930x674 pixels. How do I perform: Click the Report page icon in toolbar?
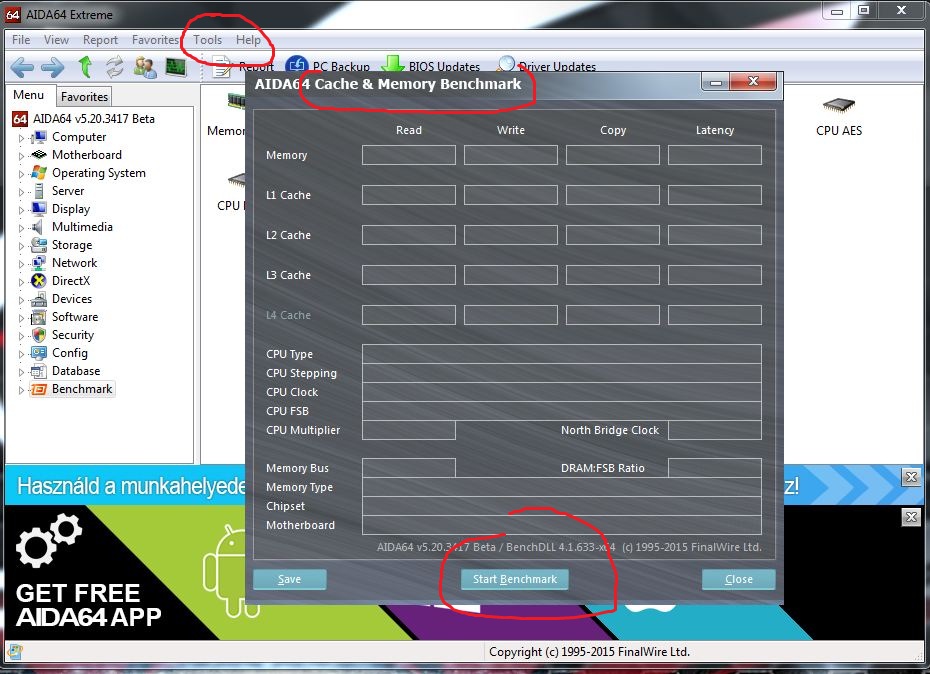coord(222,66)
